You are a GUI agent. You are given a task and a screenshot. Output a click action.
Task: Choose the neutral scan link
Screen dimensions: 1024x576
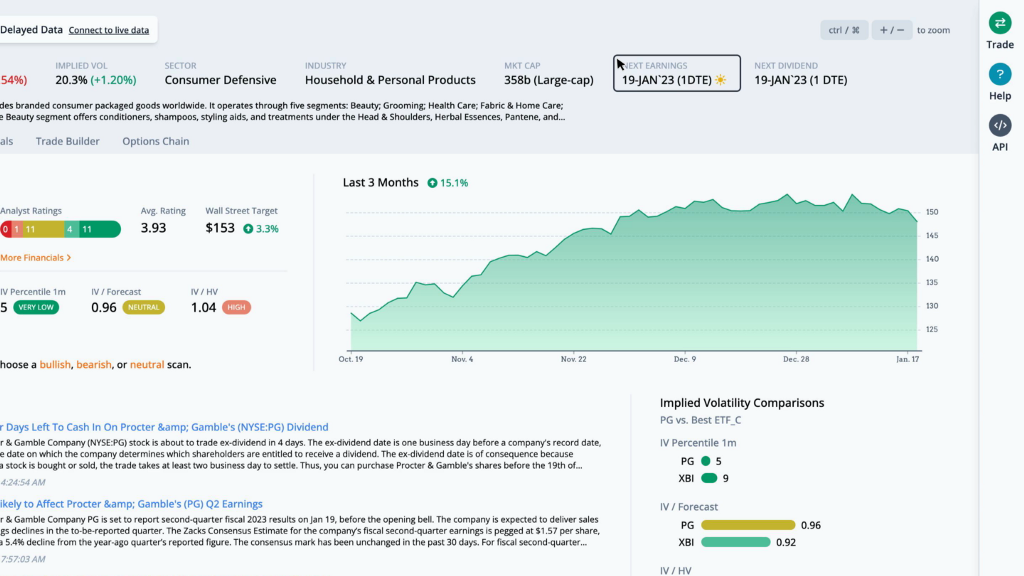[x=147, y=365]
